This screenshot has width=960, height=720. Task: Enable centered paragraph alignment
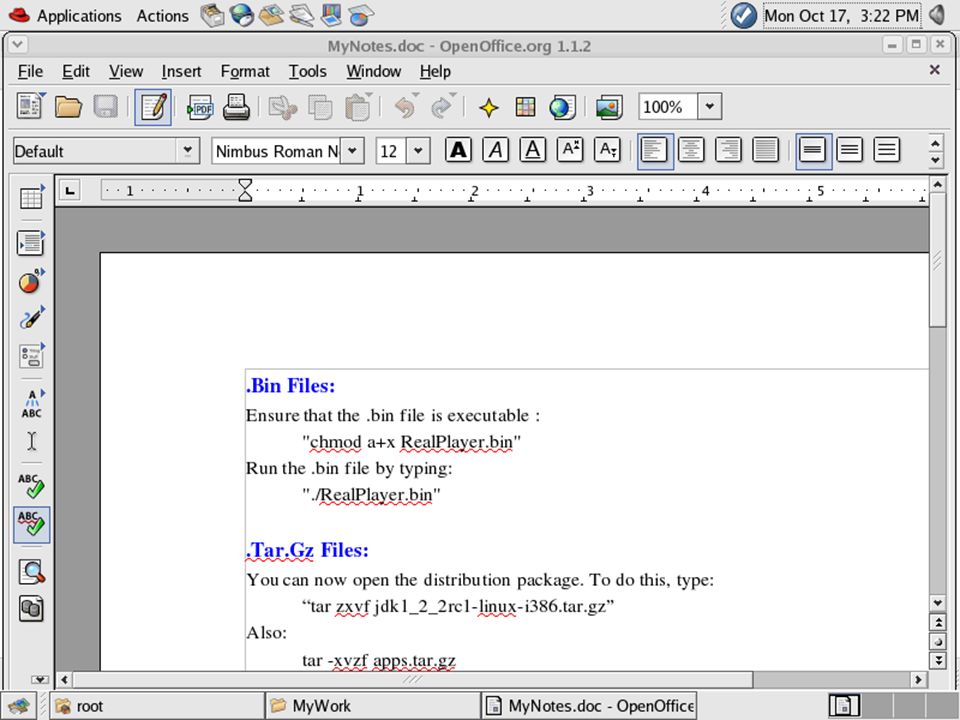pos(691,150)
